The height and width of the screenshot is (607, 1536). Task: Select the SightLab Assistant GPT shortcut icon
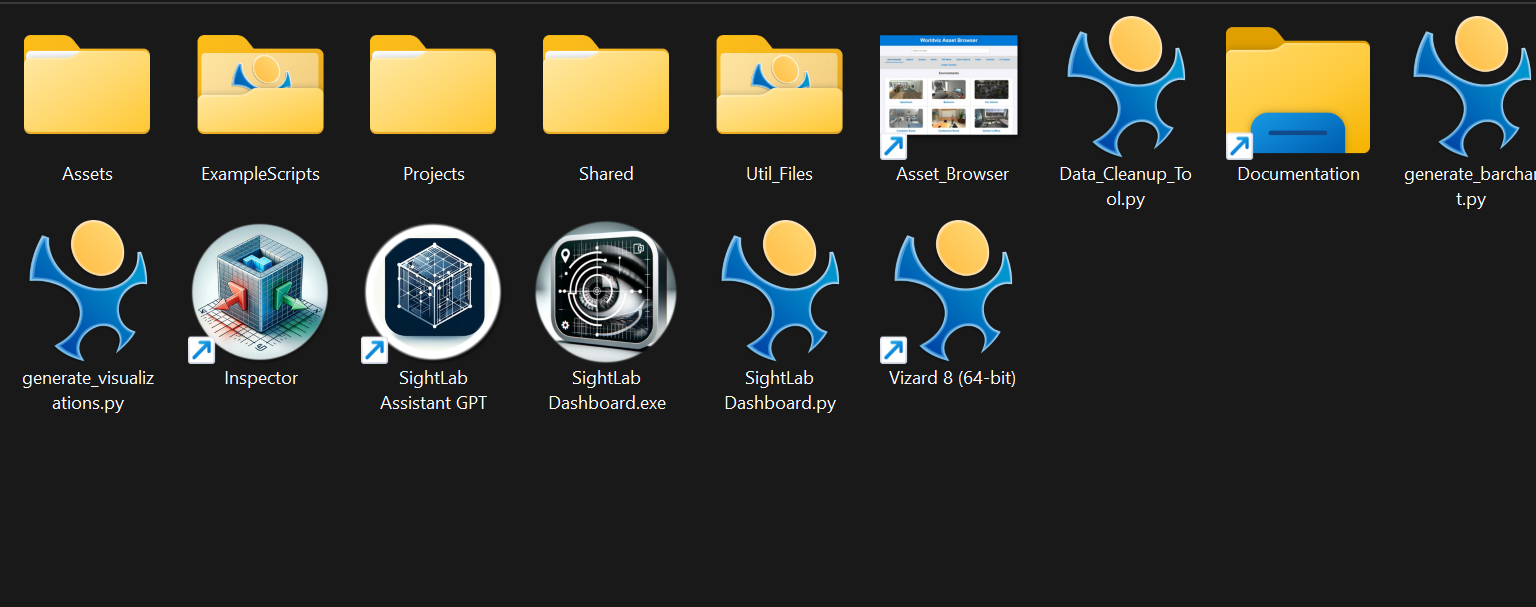(432, 292)
